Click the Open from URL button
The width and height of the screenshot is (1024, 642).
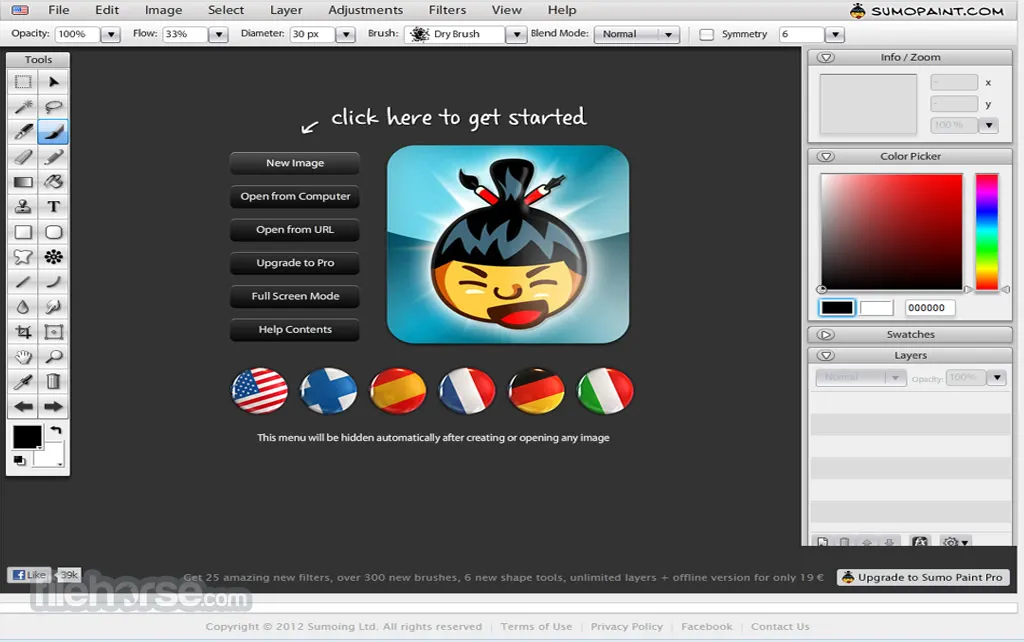pyautogui.click(x=294, y=230)
